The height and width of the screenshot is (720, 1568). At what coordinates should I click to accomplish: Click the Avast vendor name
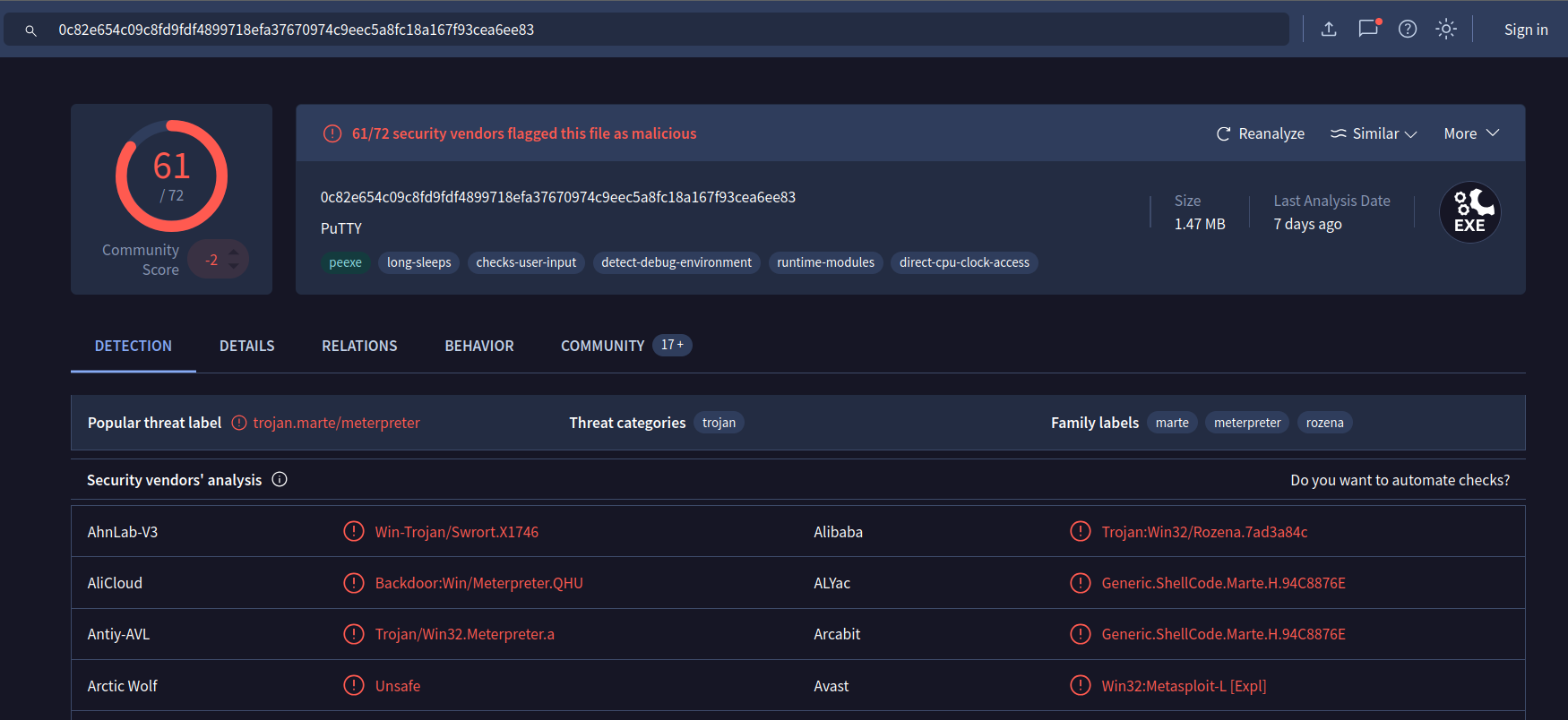point(831,686)
